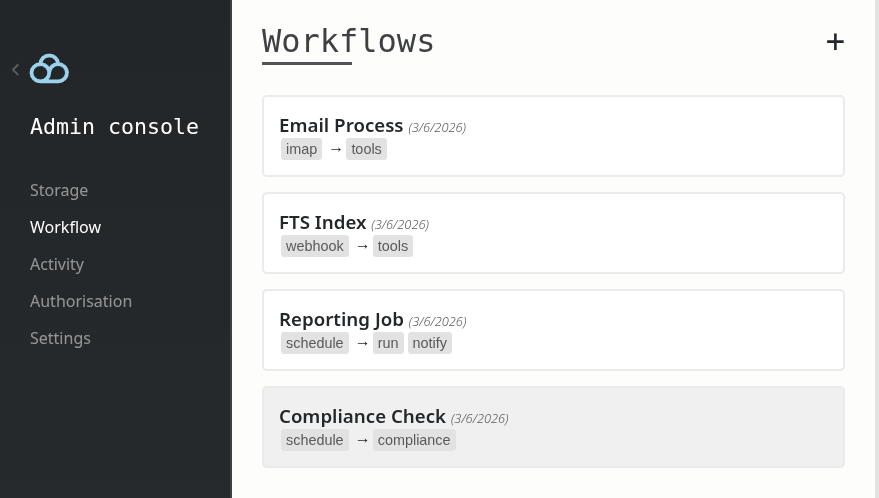Go to Activity section
Viewport: 879px width, 498px height.
[57, 264]
